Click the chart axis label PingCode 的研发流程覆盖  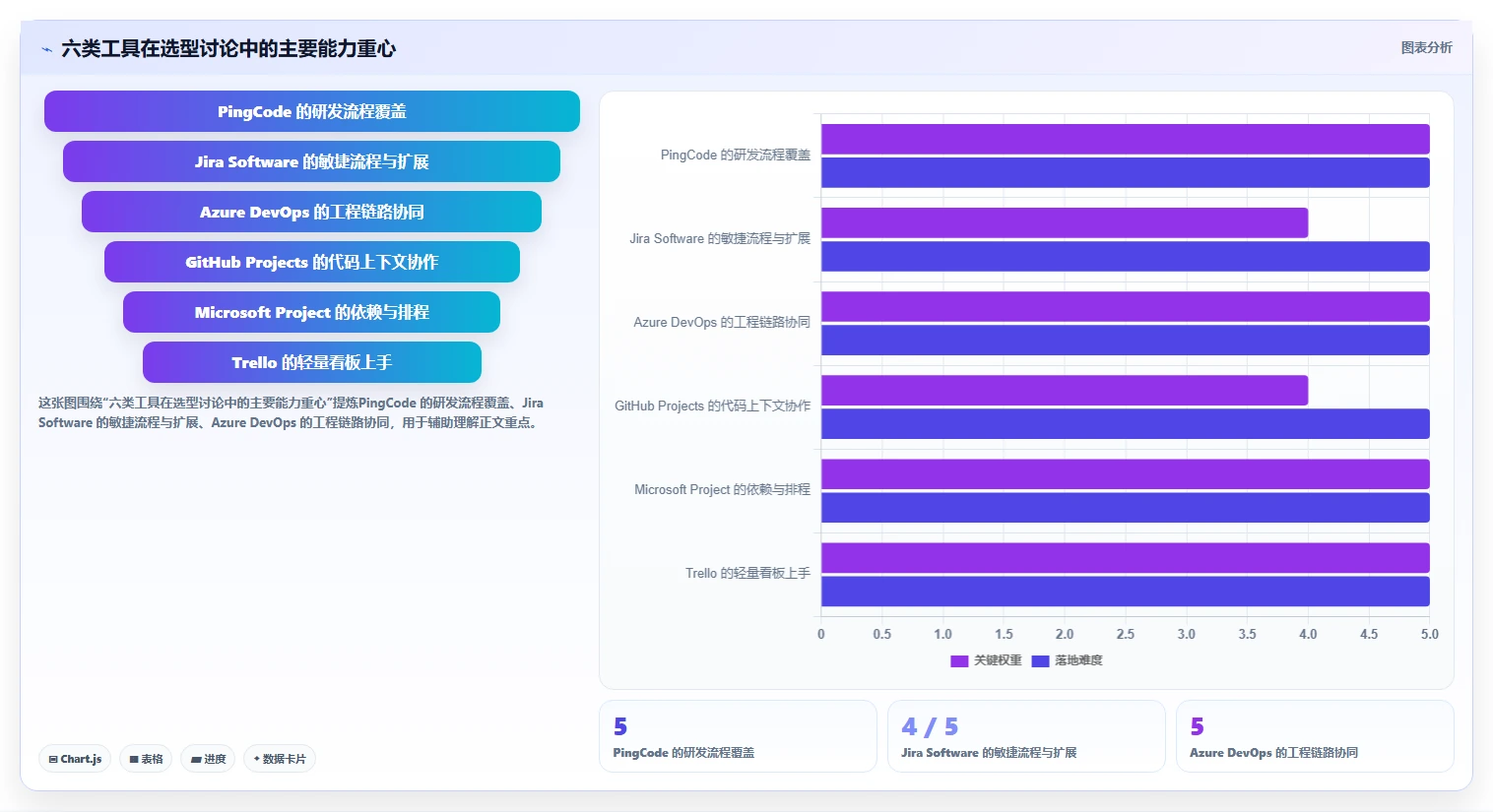736,156
